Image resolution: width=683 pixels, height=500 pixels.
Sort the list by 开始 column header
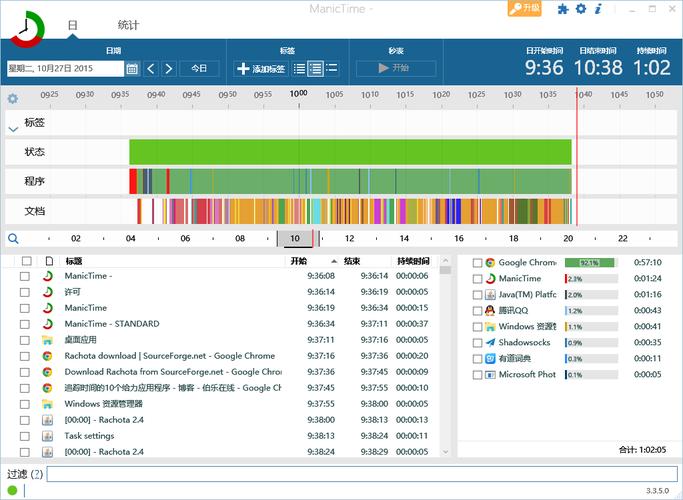298,261
